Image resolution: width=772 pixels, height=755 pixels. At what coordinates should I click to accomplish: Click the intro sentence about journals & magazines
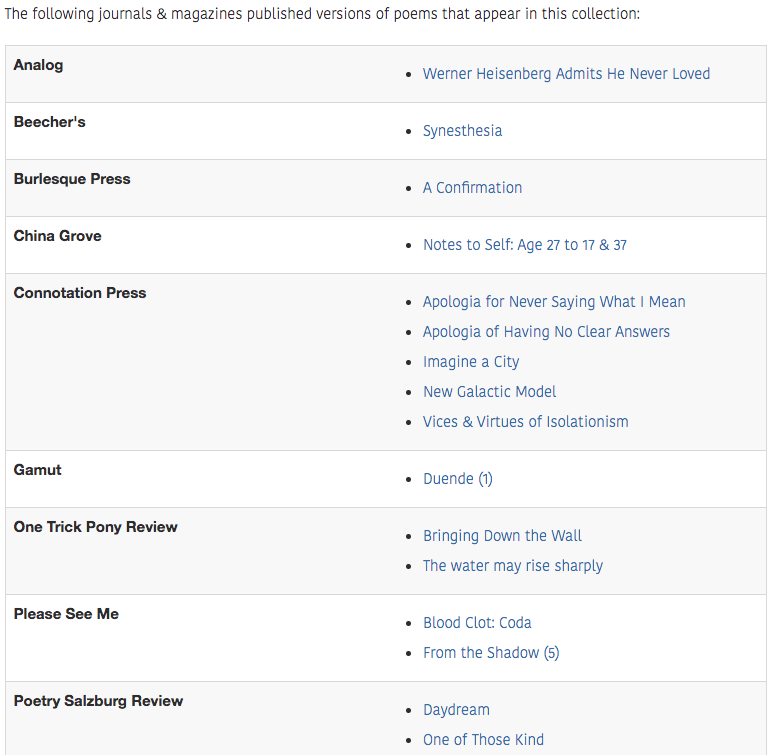322,14
